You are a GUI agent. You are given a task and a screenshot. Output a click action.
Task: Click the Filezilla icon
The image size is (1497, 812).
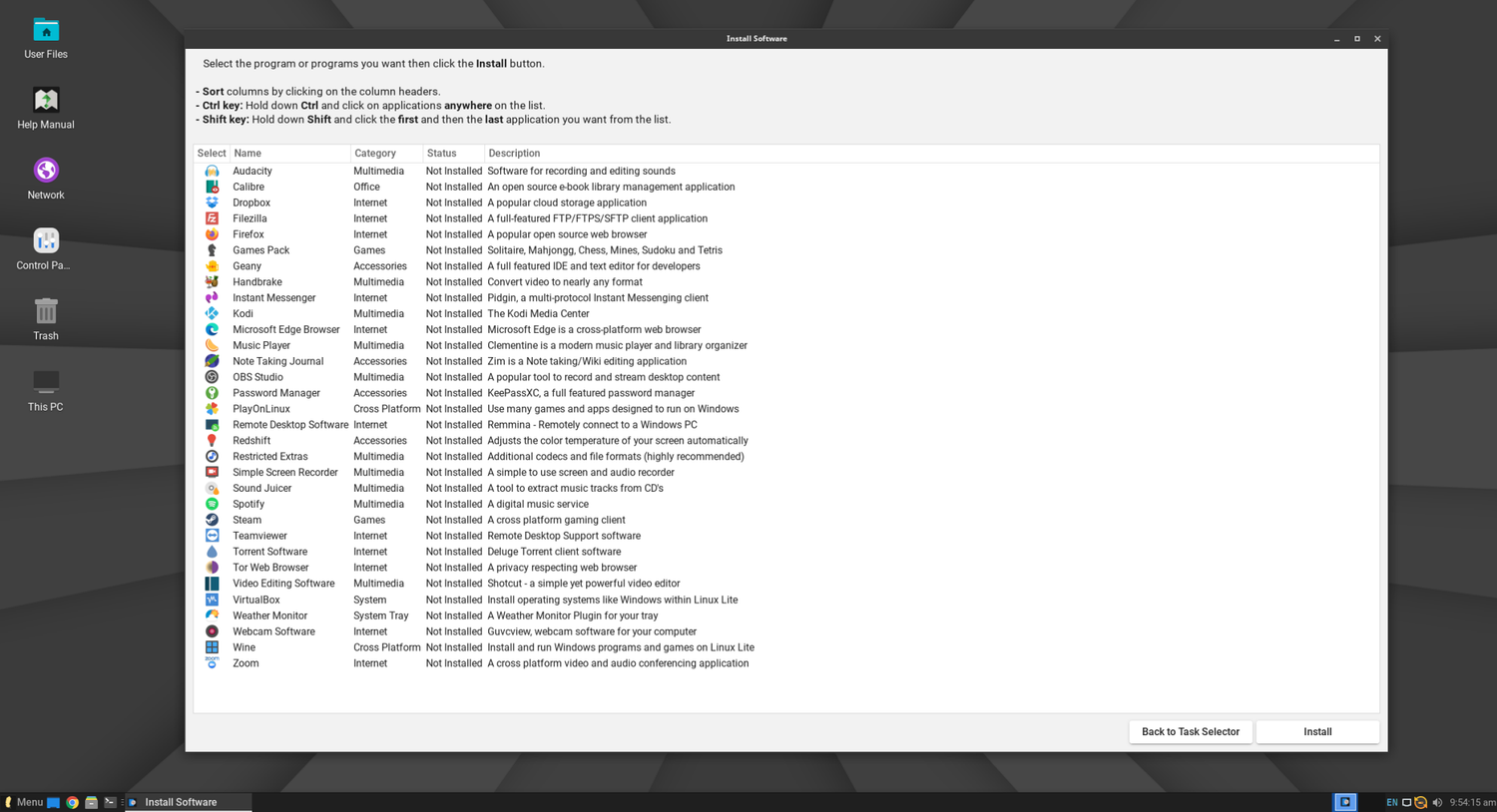point(212,218)
